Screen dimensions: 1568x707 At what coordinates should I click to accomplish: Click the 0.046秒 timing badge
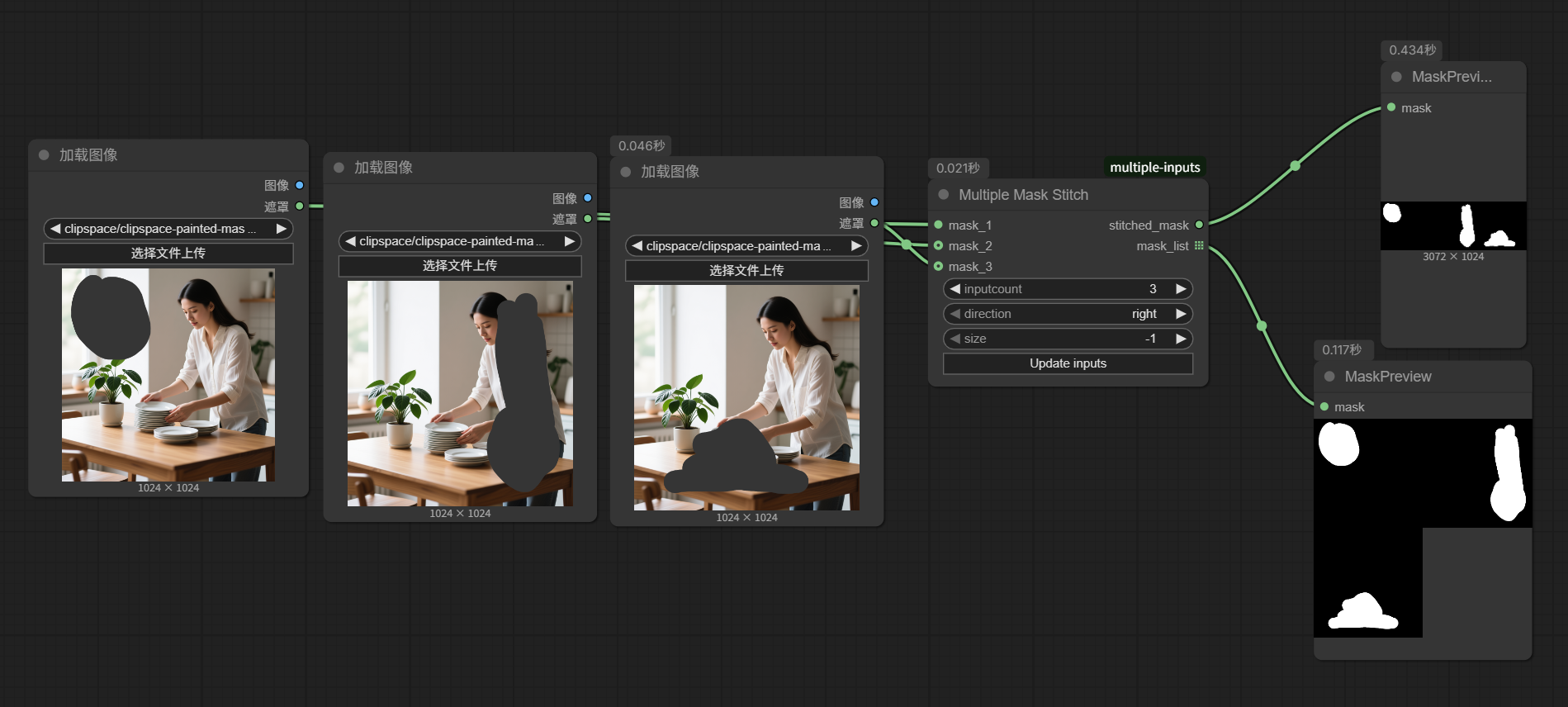(642, 146)
